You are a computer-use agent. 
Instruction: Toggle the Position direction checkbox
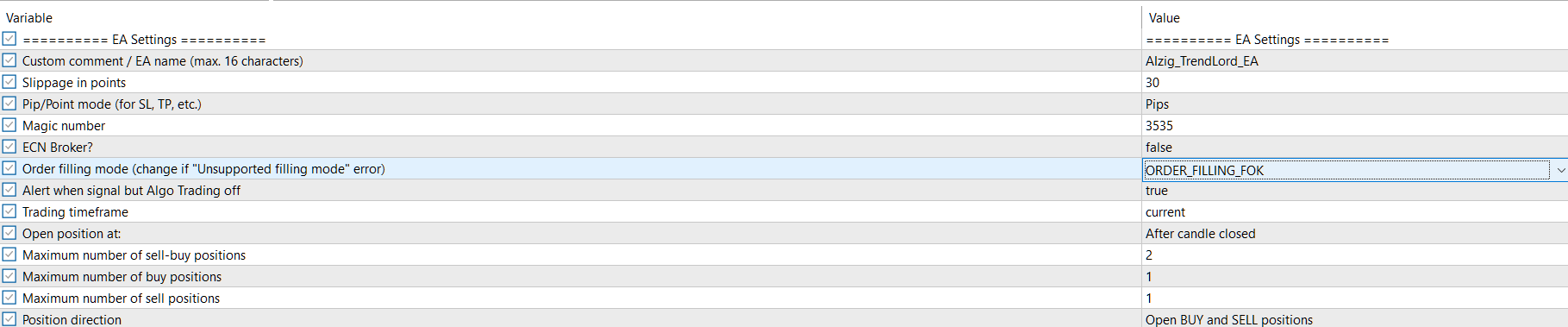pos(9,319)
